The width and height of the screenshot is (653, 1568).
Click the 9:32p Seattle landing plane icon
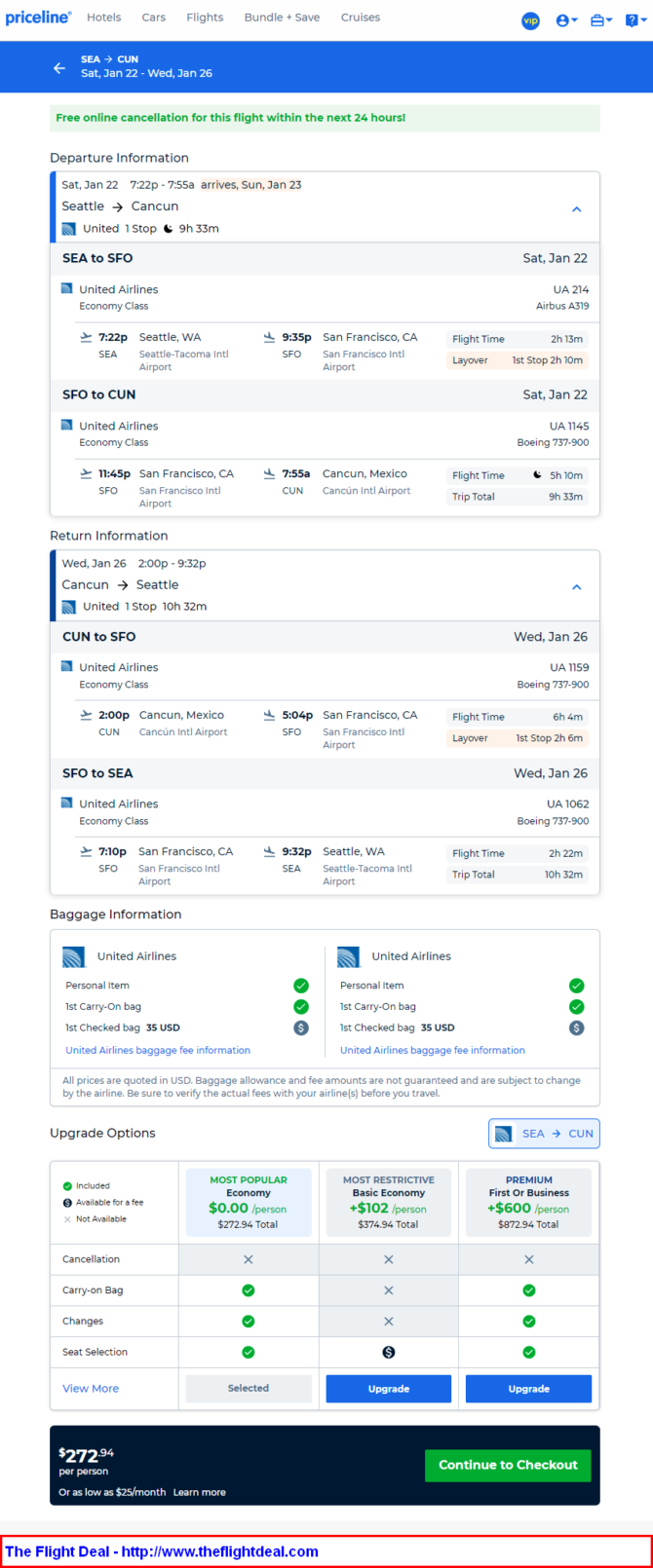(x=269, y=852)
